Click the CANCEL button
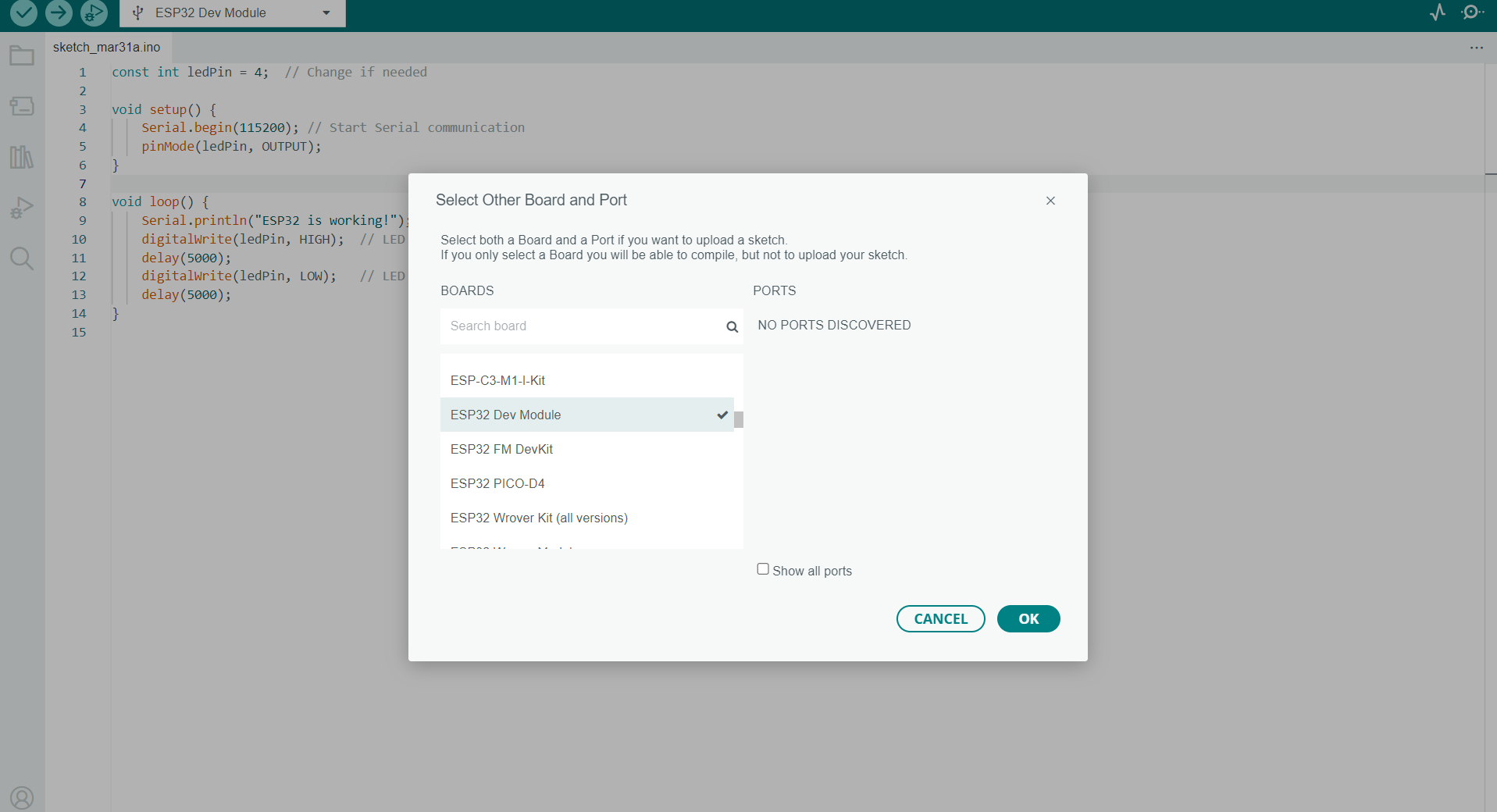This screenshot has height=812, width=1497. 940,619
